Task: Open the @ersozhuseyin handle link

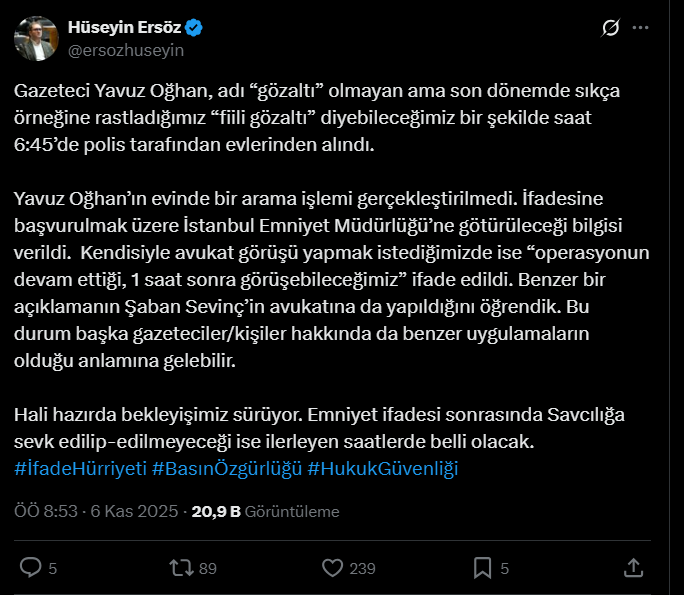Action: tap(125, 49)
